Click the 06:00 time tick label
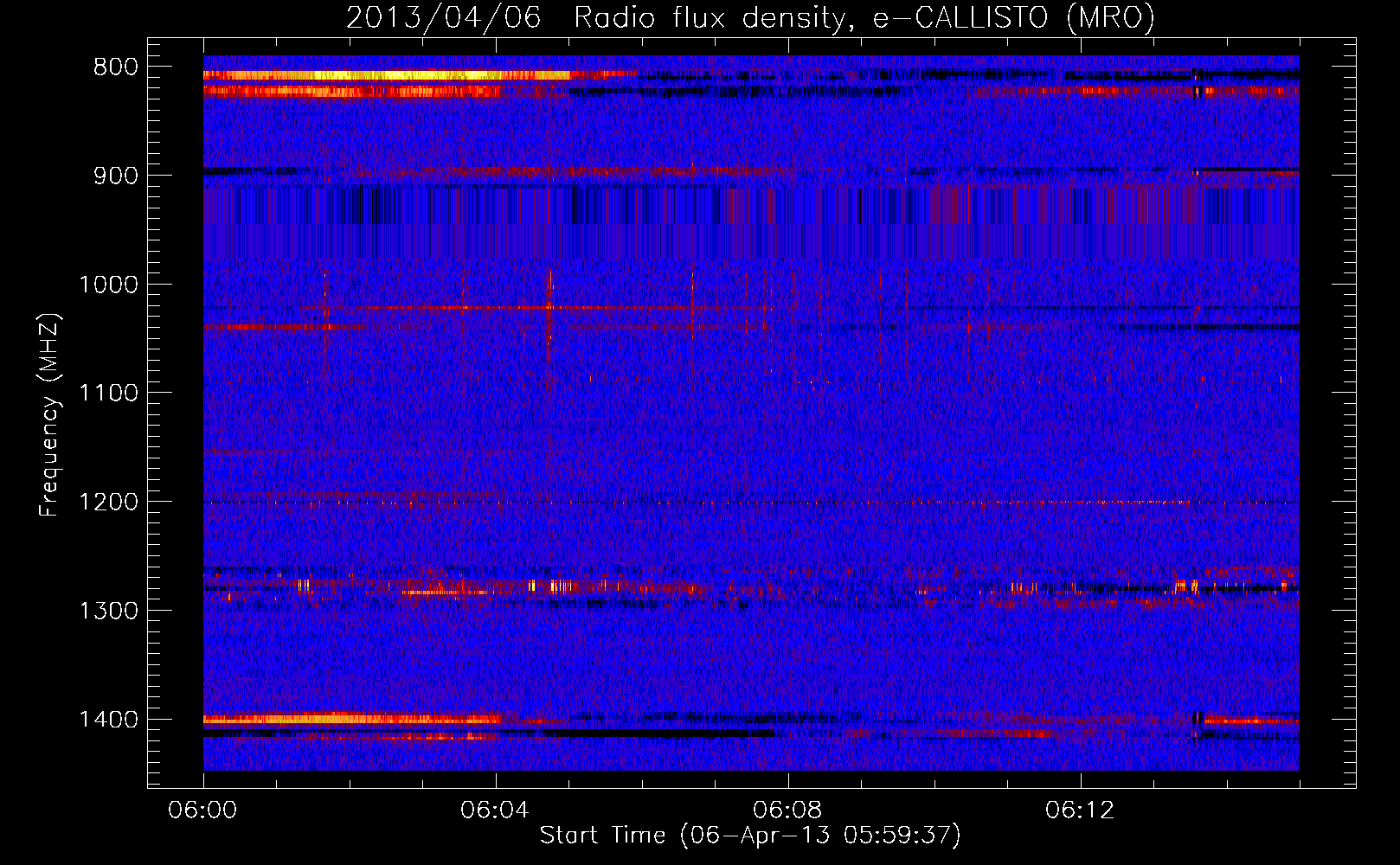 click(x=202, y=811)
